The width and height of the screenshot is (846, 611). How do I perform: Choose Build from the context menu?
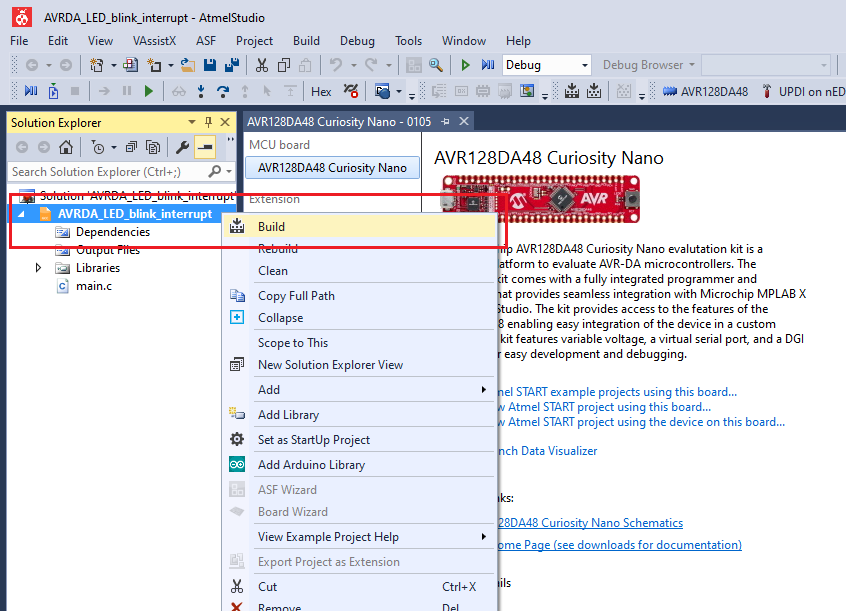[x=360, y=227]
